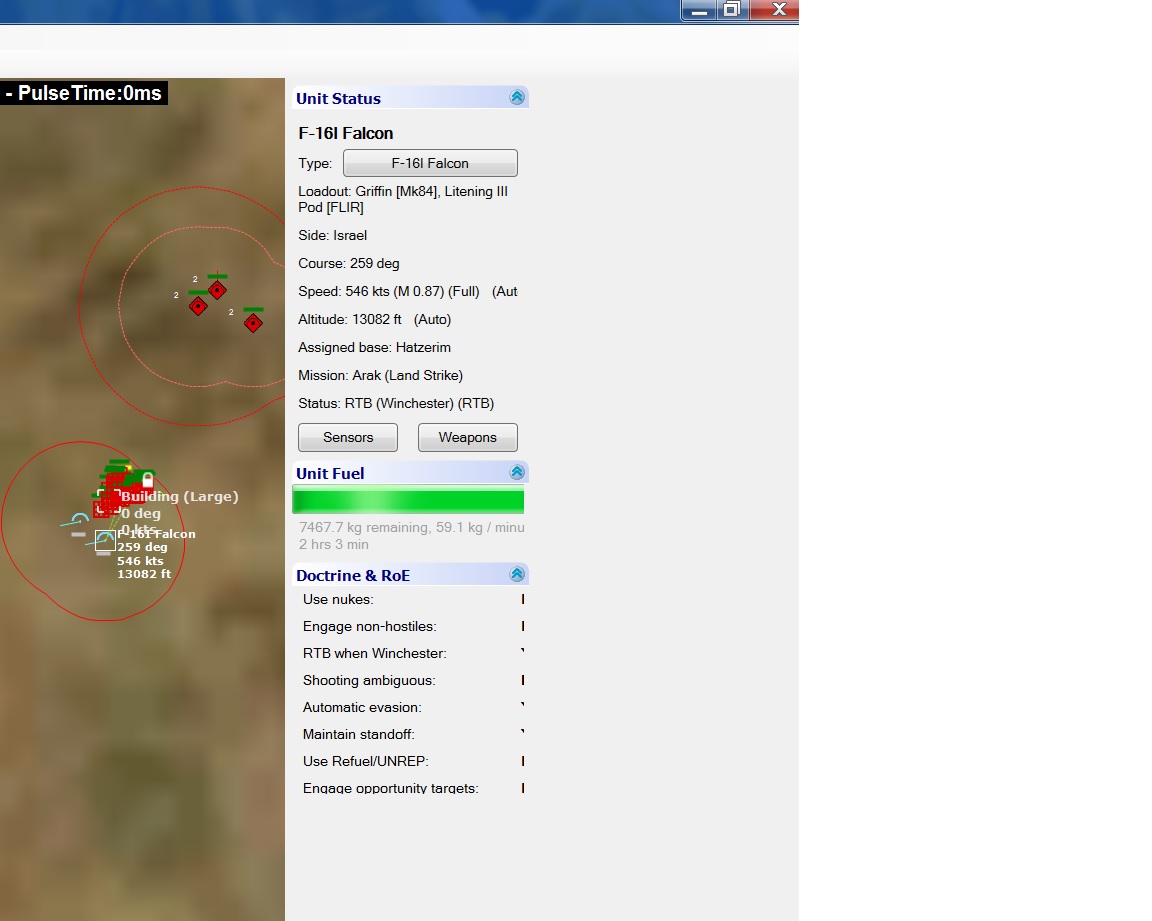
Task: Click the white padlock icon on the map
Action: coord(148,480)
